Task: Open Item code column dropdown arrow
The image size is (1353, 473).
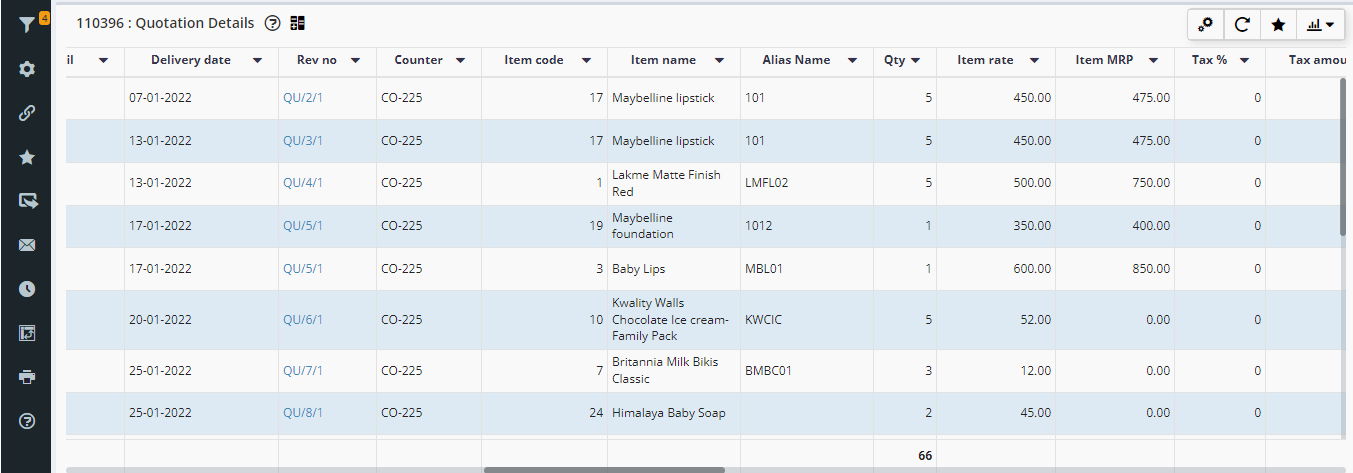Action: [x=586, y=61]
